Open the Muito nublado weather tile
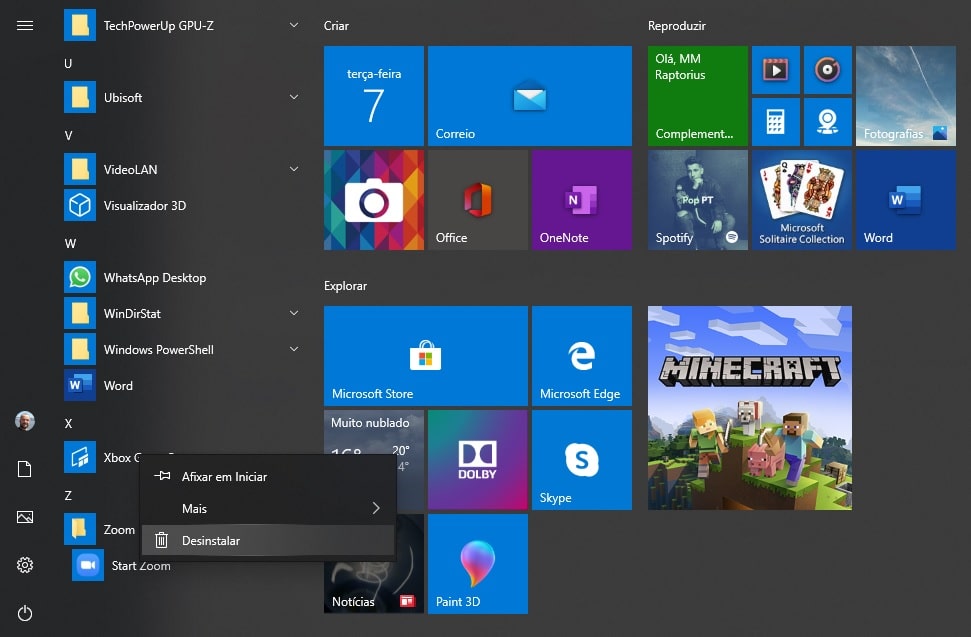 click(374, 431)
